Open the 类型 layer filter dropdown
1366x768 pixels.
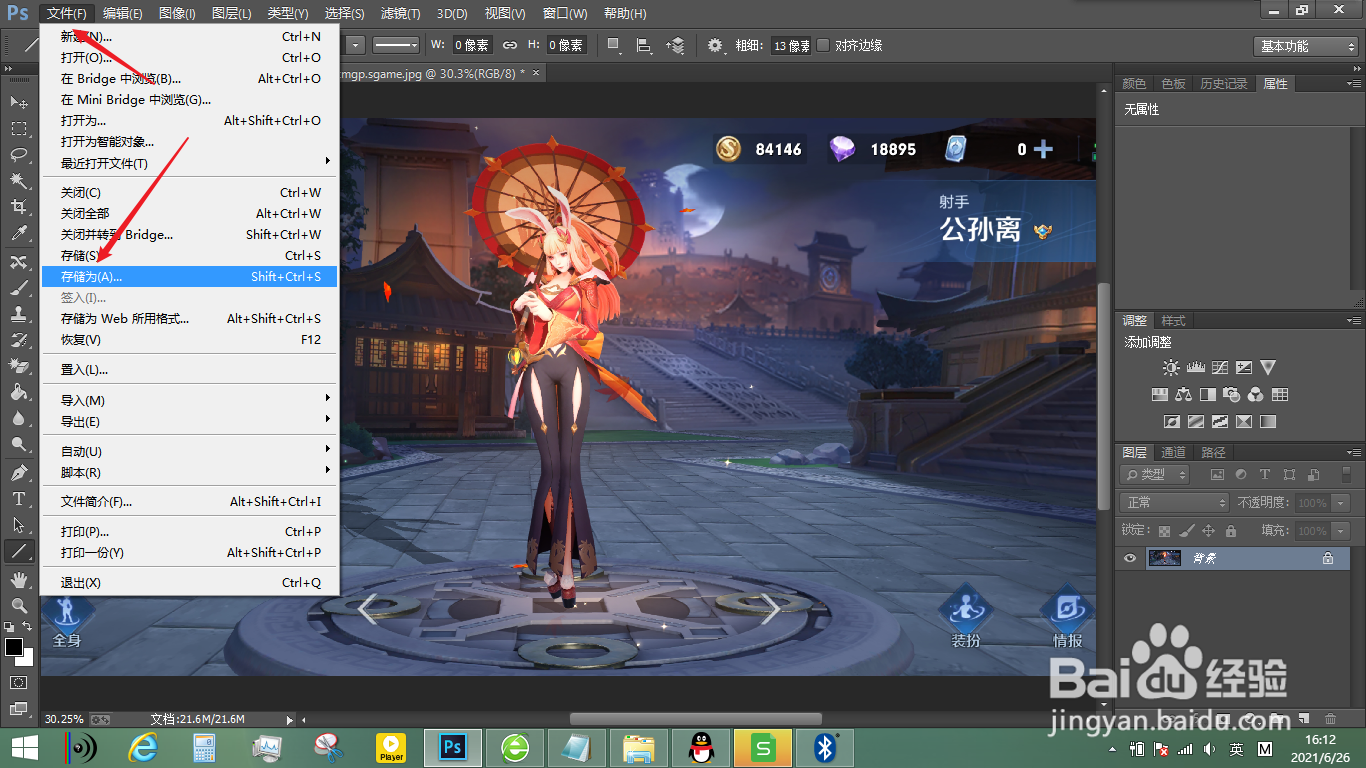point(1154,475)
